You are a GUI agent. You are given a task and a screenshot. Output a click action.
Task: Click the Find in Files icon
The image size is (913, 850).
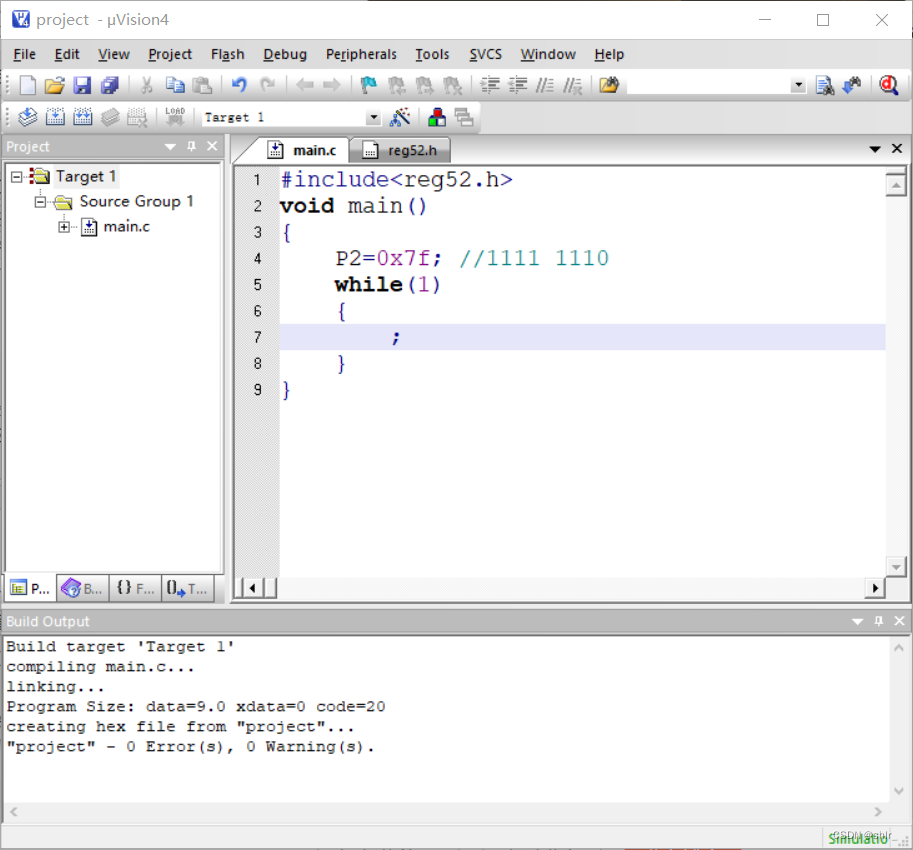pos(609,85)
